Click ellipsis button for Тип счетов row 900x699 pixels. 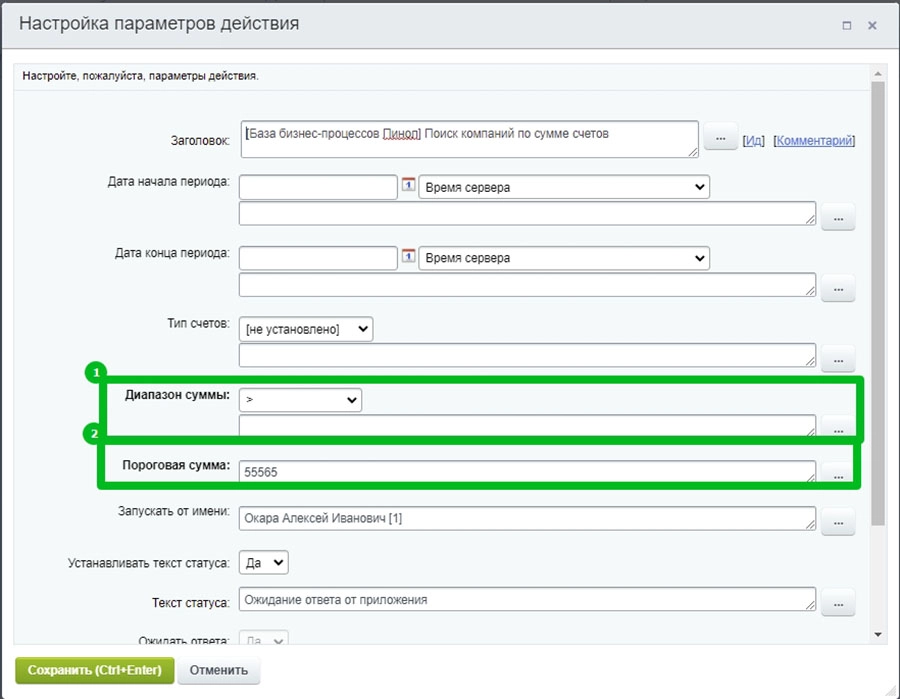(x=838, y=357)
